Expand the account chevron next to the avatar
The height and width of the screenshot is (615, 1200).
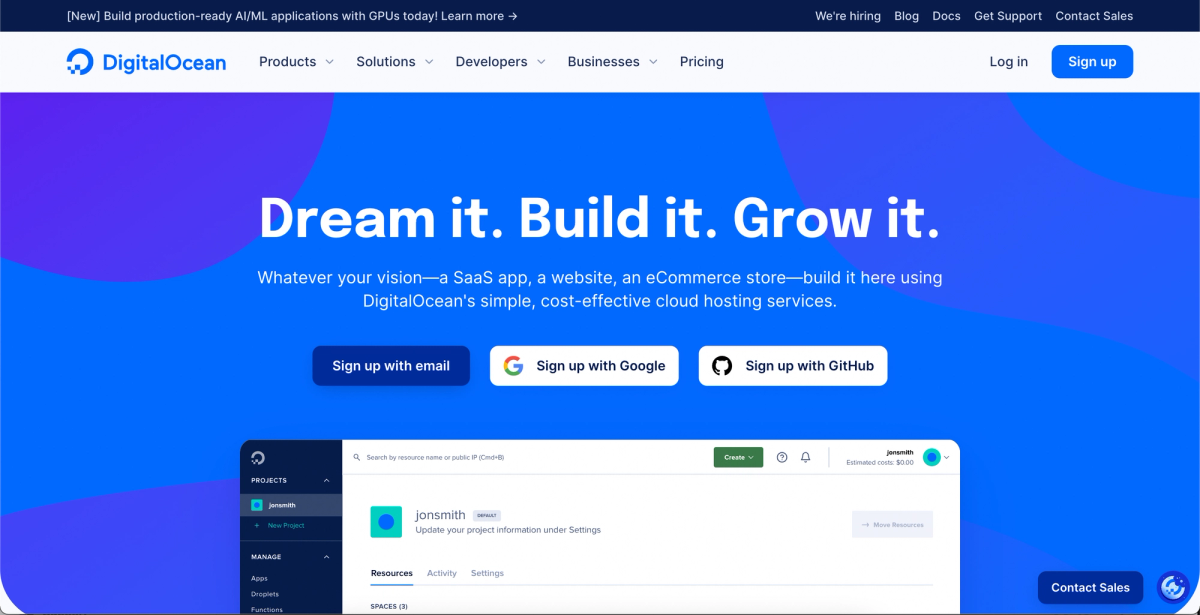point(947,457)
